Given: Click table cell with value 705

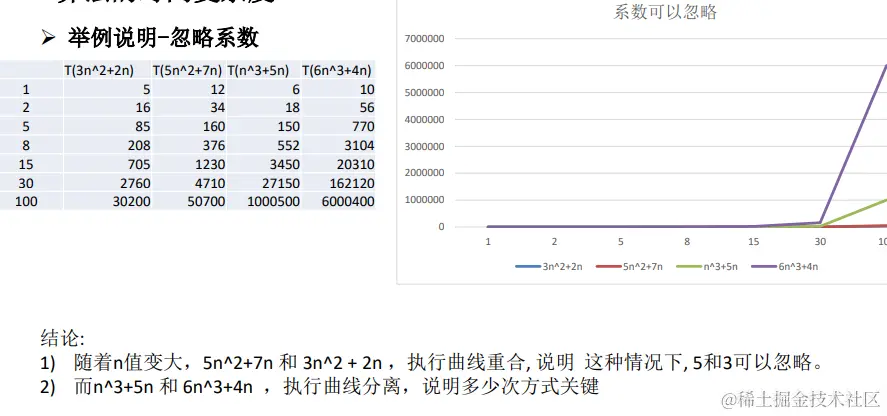Looking at the screenshot, I should coord(139,165).
